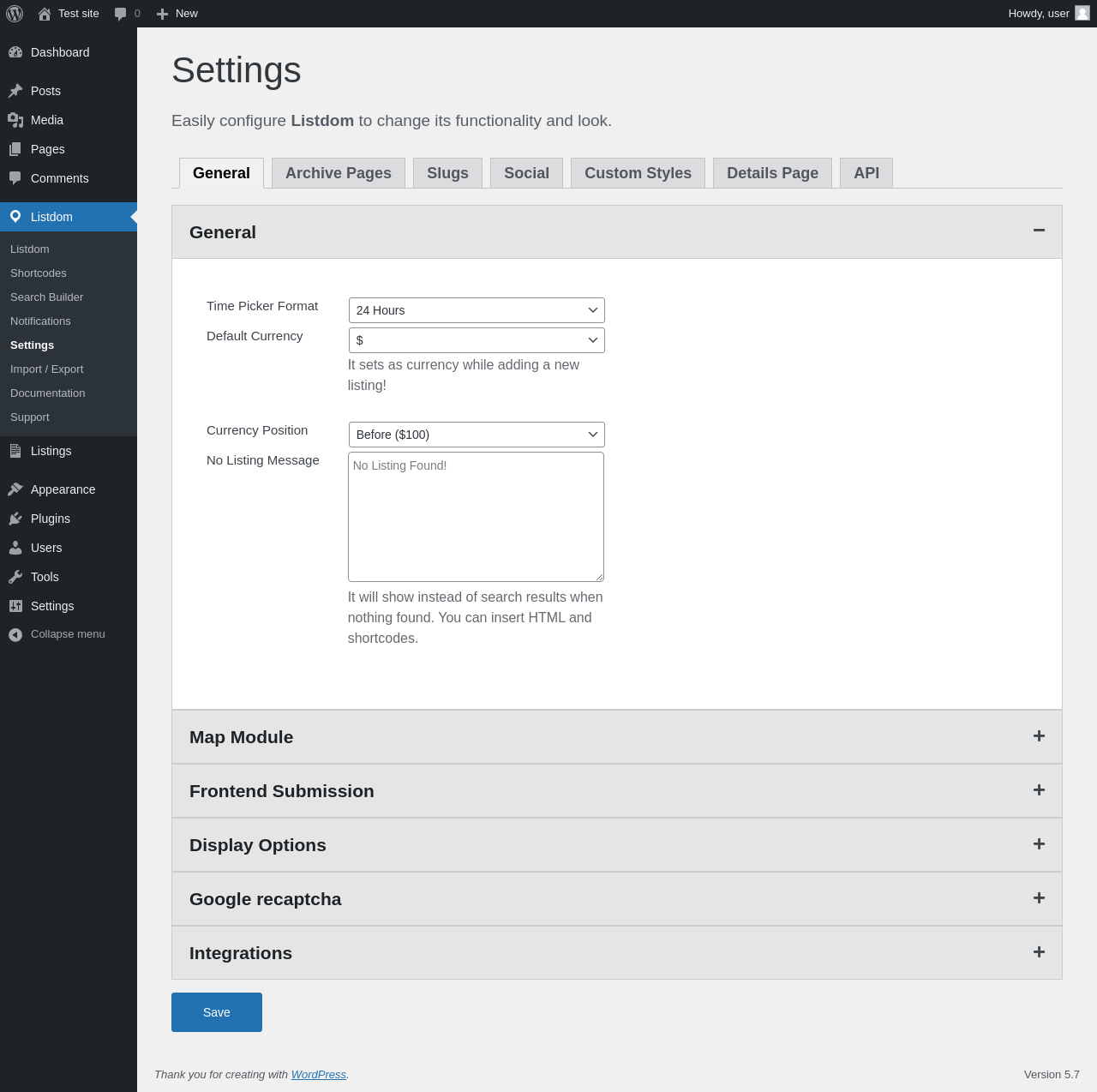Open the Currency Position dropdown
This screenshot has width=1097, height=1092.
[x=477, y=435]
